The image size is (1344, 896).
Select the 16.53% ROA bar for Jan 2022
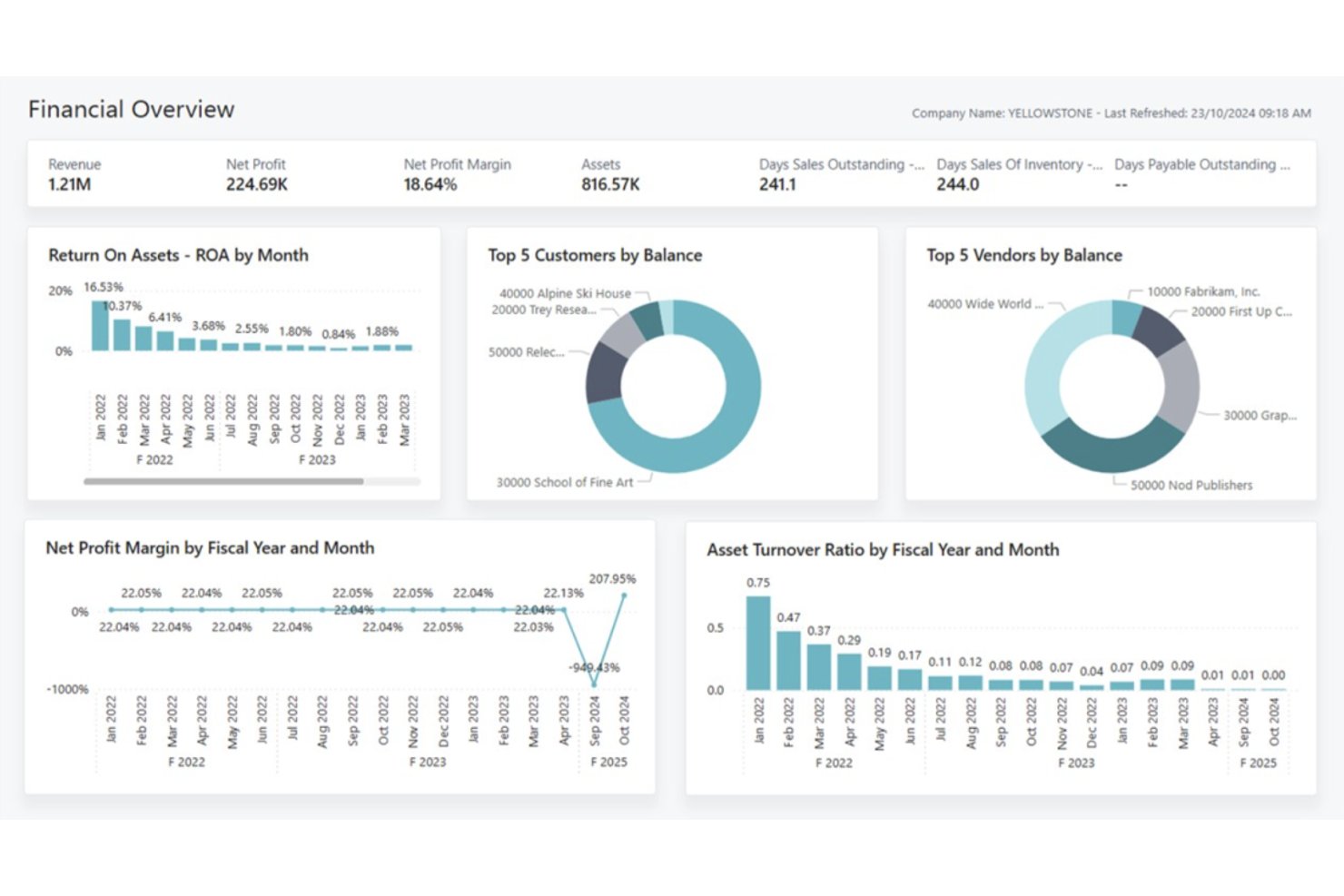coord(100,325)
